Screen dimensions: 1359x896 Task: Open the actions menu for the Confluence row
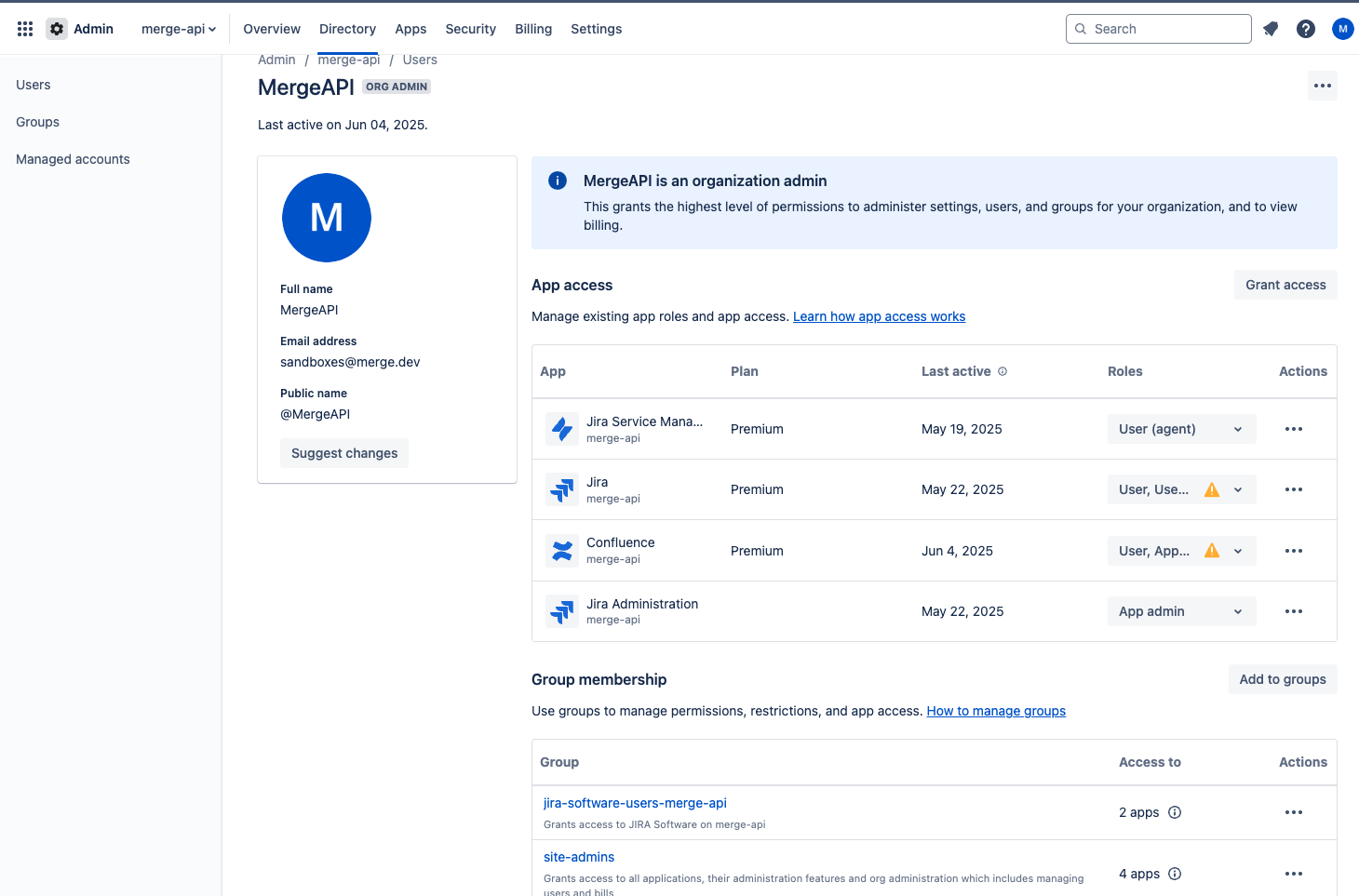1293,550
